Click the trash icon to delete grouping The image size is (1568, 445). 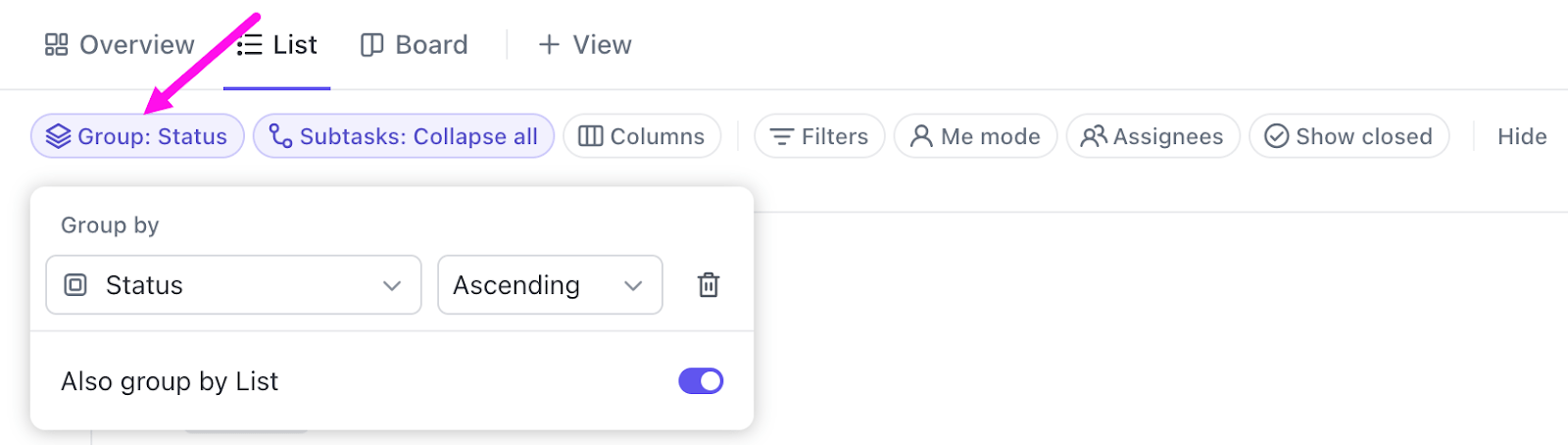tap(708, 285)
